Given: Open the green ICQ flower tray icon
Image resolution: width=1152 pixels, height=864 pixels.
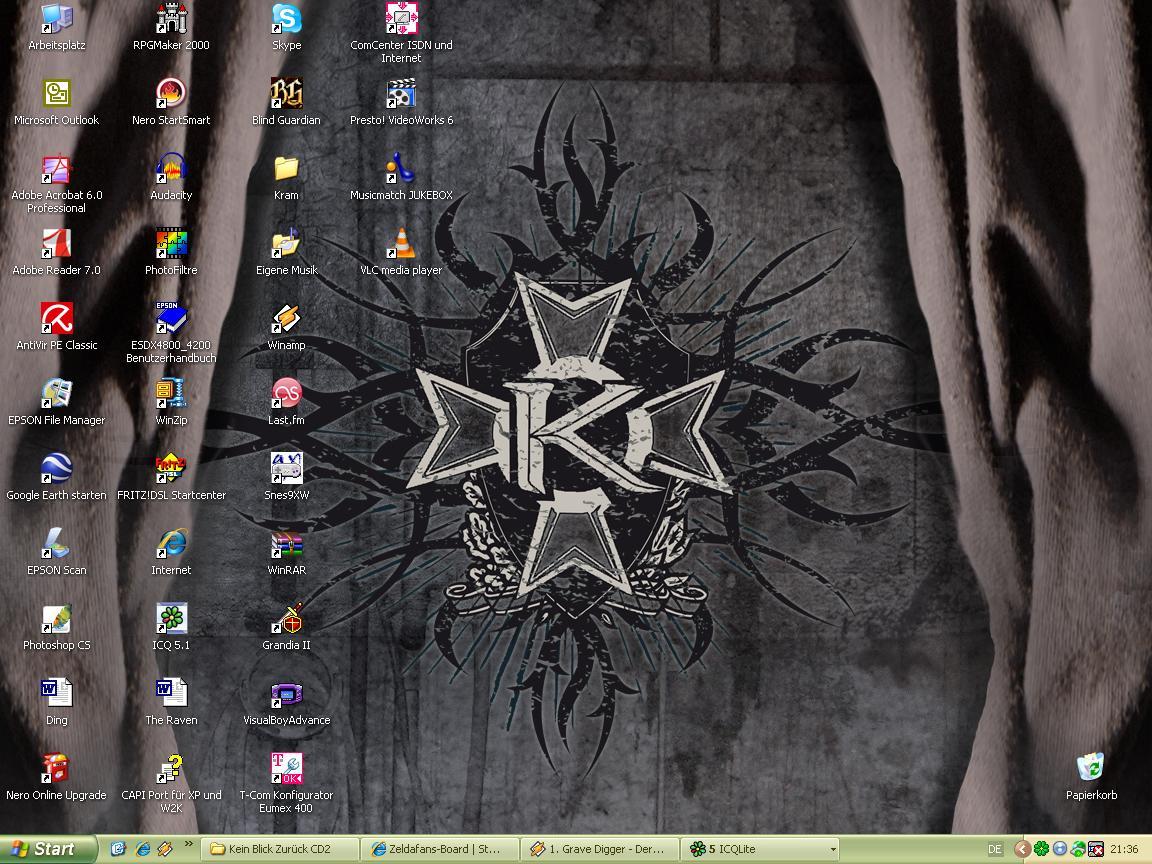Looking at the screenshot, I should click(1041, 849).
